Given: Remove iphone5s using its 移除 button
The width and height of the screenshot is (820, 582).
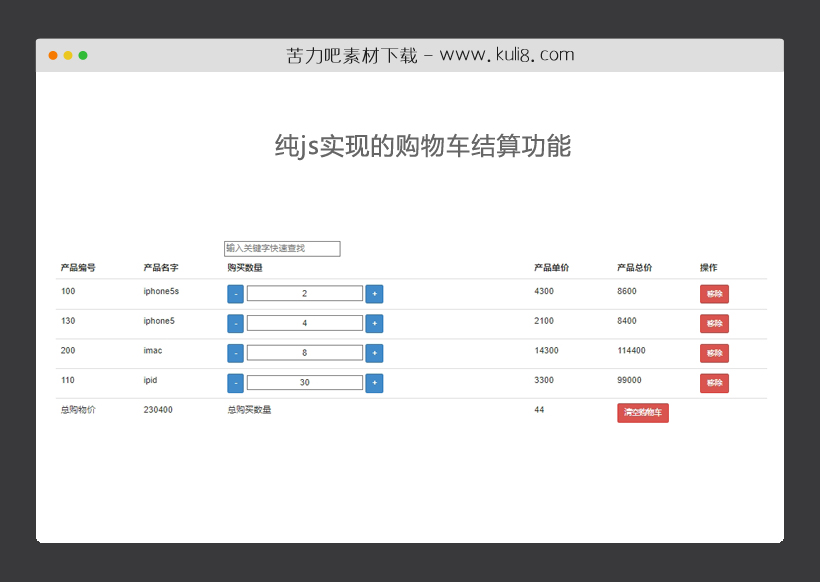Looking at the screenshot, I should pos(714,293).
